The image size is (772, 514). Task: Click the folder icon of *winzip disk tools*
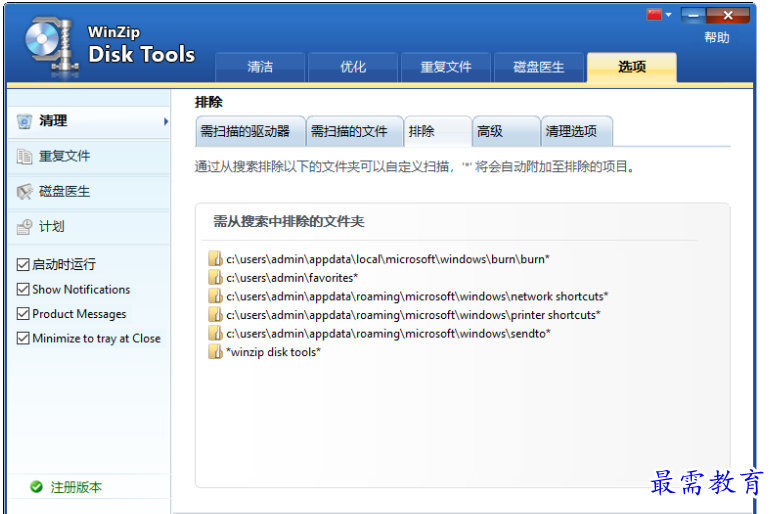click(215, 352)
